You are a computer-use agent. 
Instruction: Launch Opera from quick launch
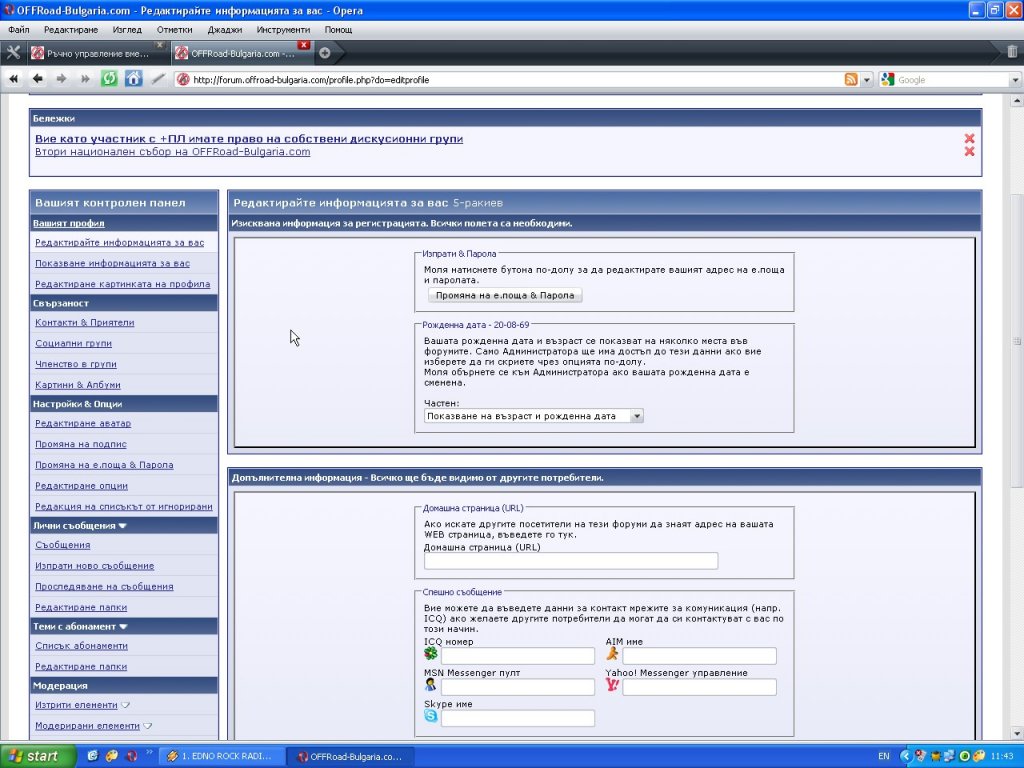click(x=131, y=756)
